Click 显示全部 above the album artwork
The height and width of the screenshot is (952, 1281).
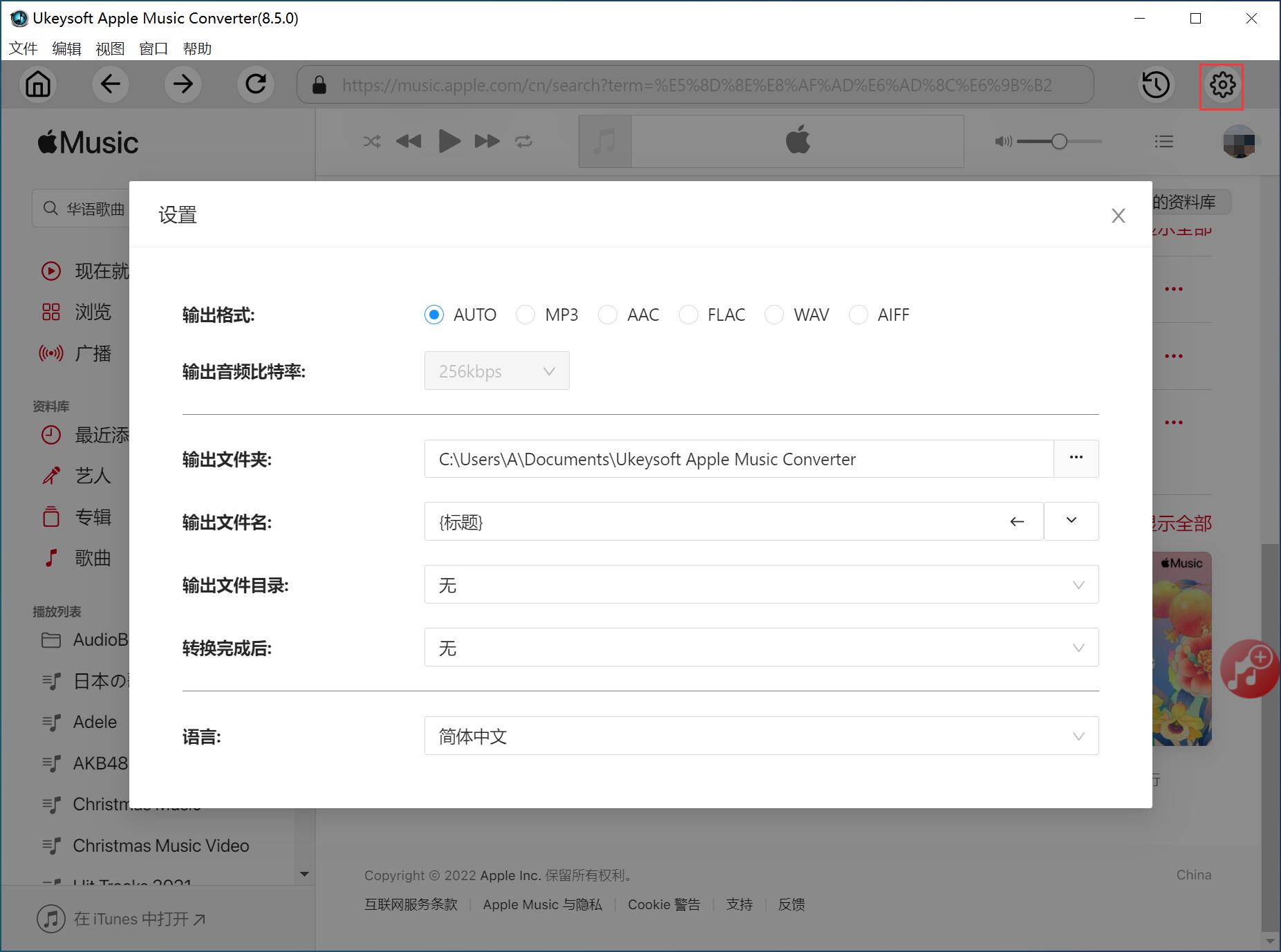point(1181,523)
